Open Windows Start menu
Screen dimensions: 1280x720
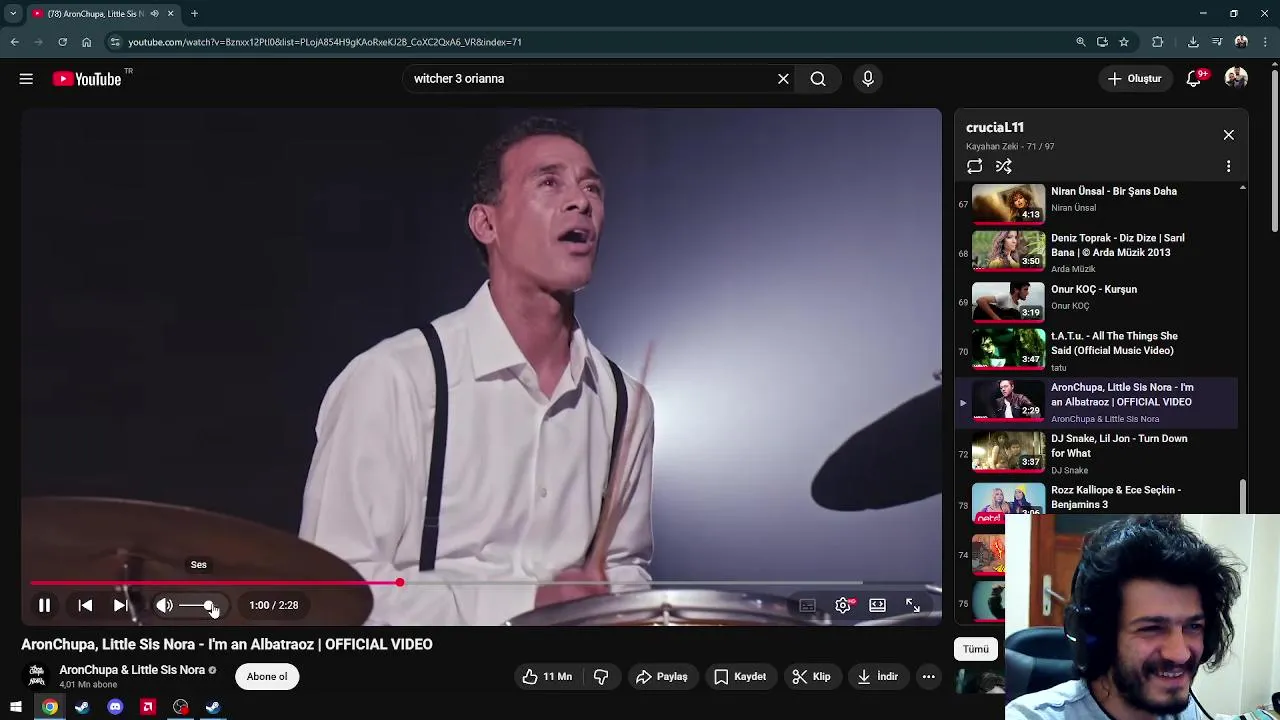[16, 707]
